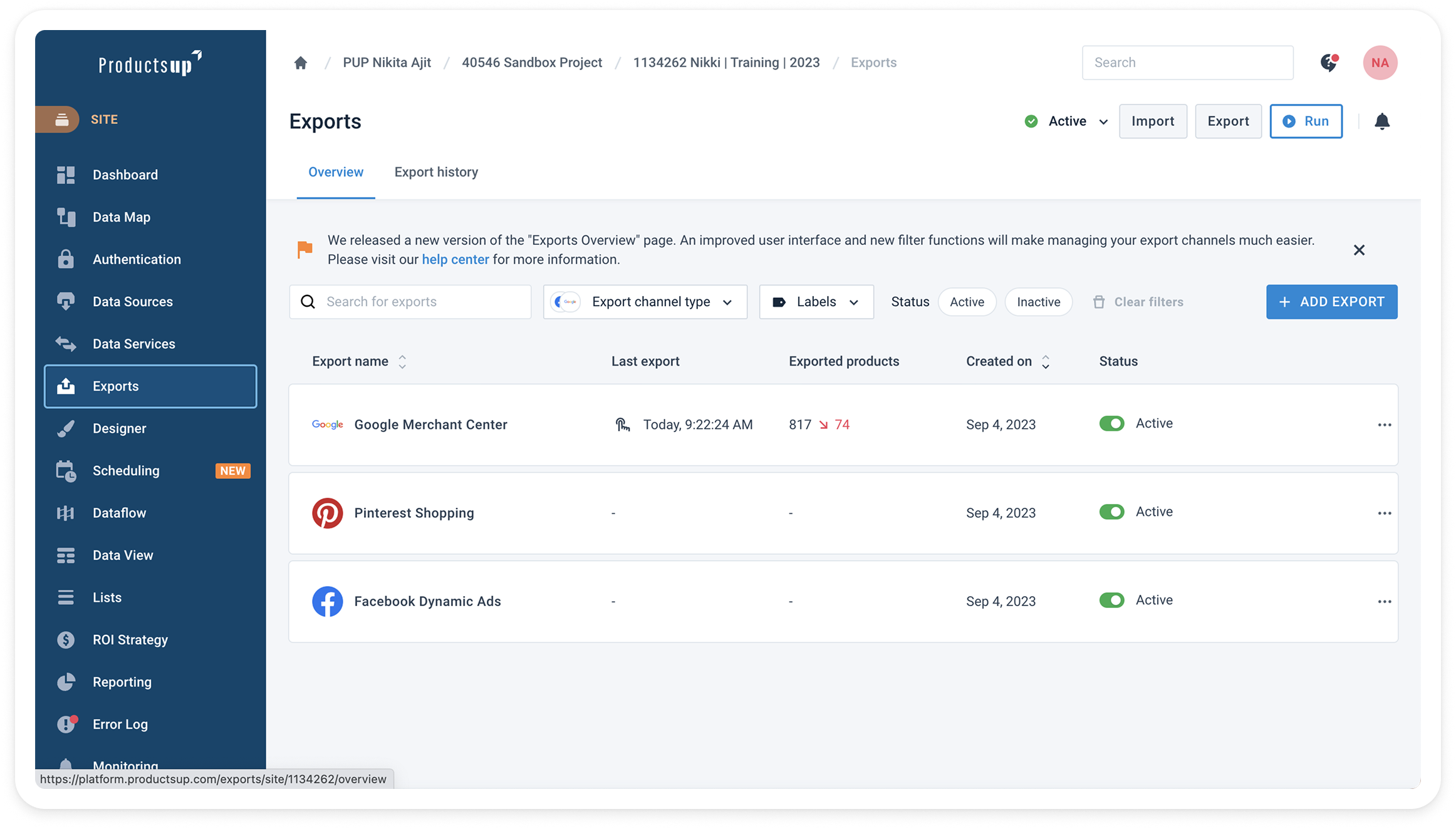The height and width of the screenshot is (829, 1456).
Task: Open the Labels filter dropdown
Action: pyautogui.click(x=816, y=302)
